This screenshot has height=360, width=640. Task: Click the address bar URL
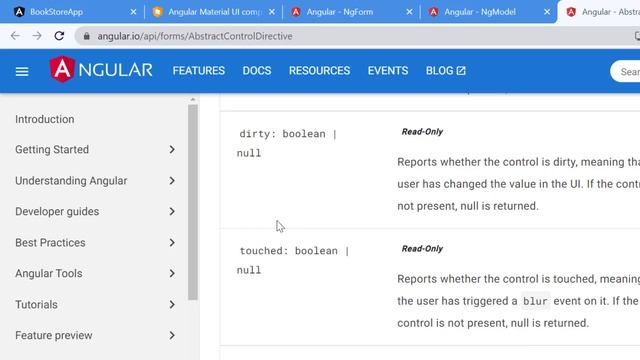pyautogui.click(x=195, y=36)
